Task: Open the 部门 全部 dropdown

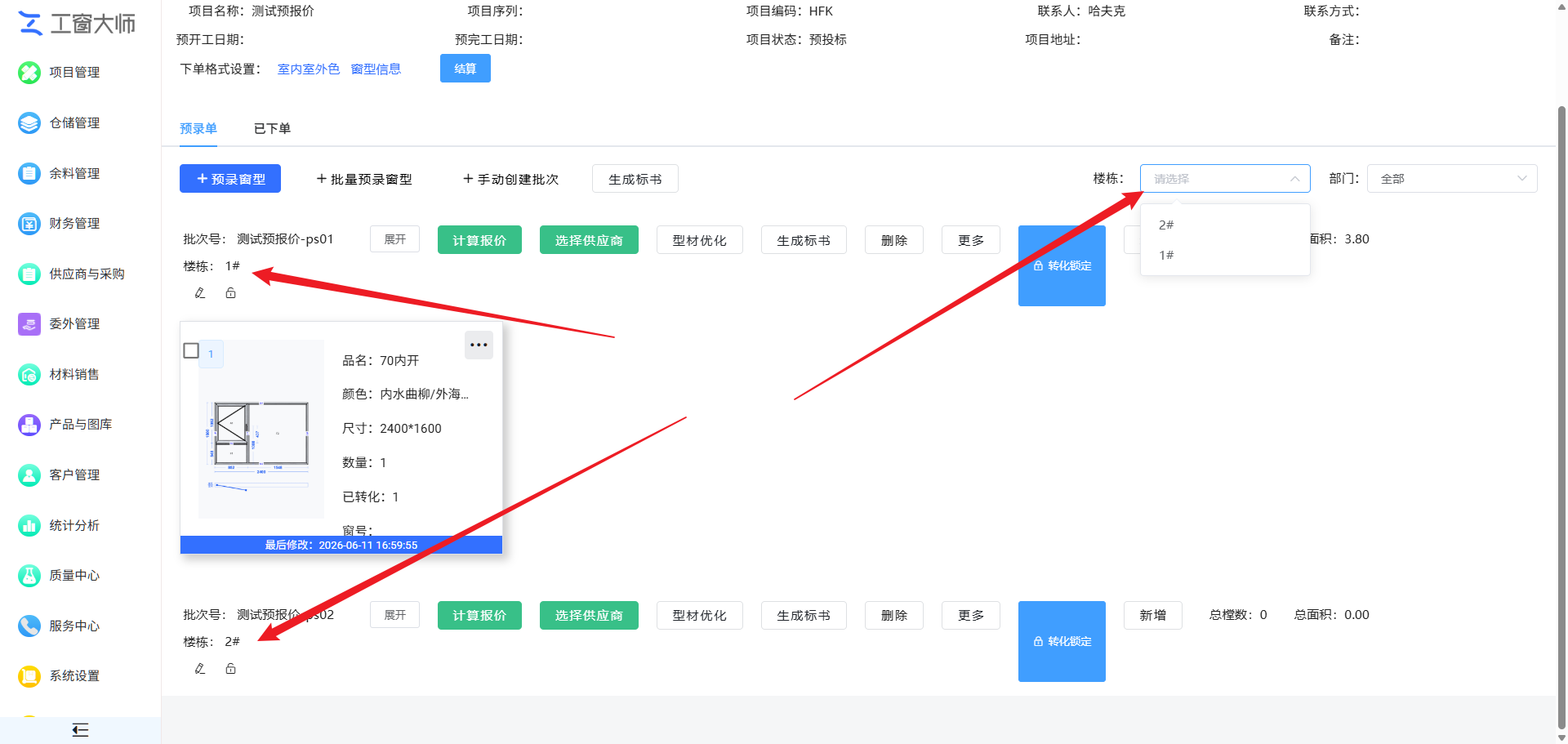Action: [1452, 179]
